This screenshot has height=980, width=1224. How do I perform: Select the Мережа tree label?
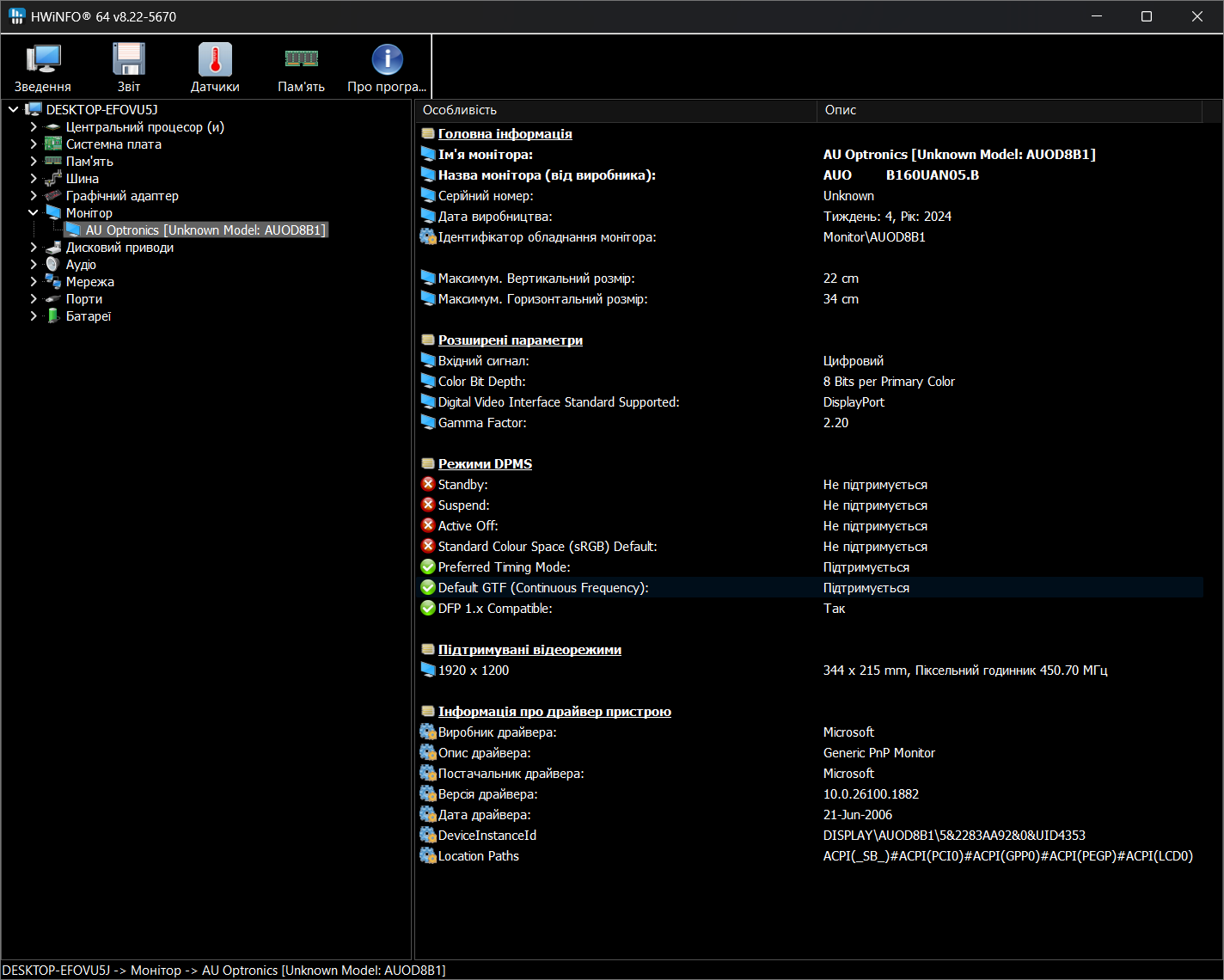click(x=90, y=282)
